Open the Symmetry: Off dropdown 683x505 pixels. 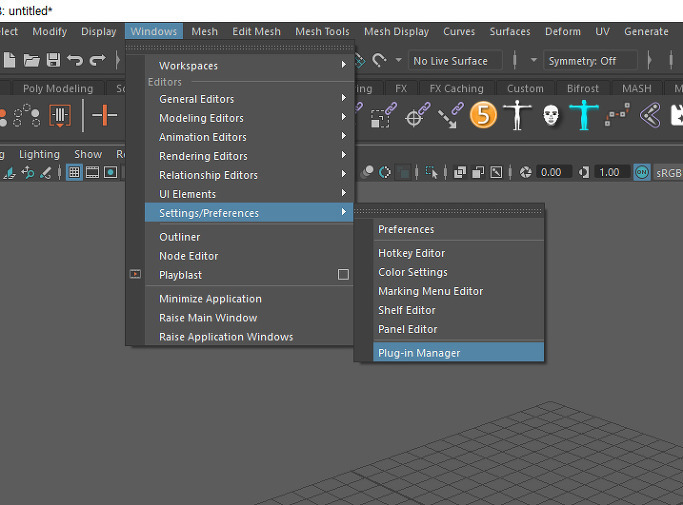[x=590, y=61]
